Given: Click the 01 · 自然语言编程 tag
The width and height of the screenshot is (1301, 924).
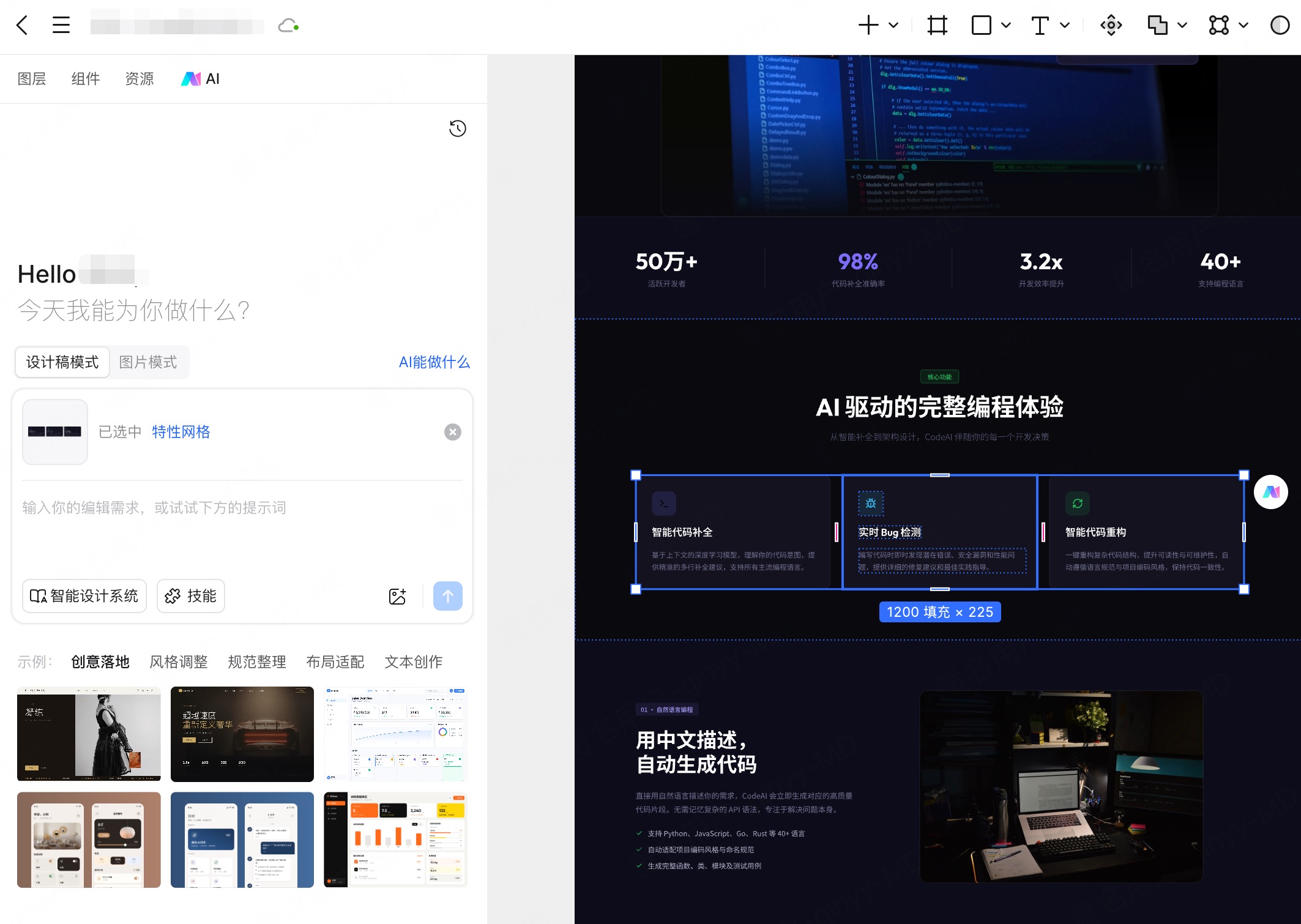Looking at the screenshot, I should [667, 710].
